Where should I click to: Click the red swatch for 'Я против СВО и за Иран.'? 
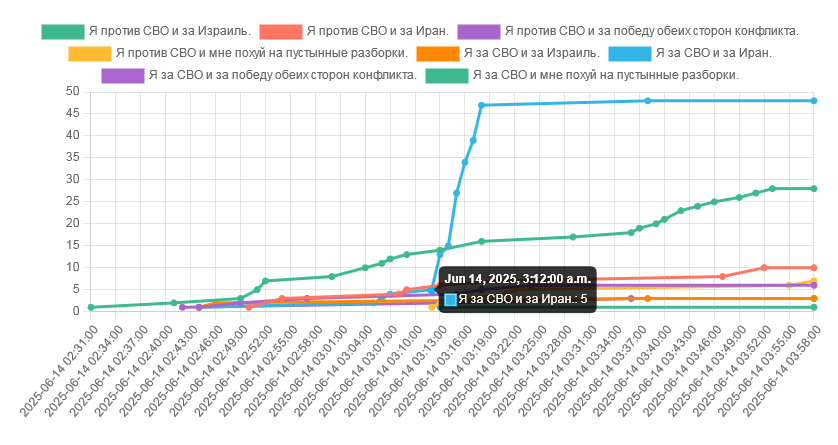click(x=281, y=32)
